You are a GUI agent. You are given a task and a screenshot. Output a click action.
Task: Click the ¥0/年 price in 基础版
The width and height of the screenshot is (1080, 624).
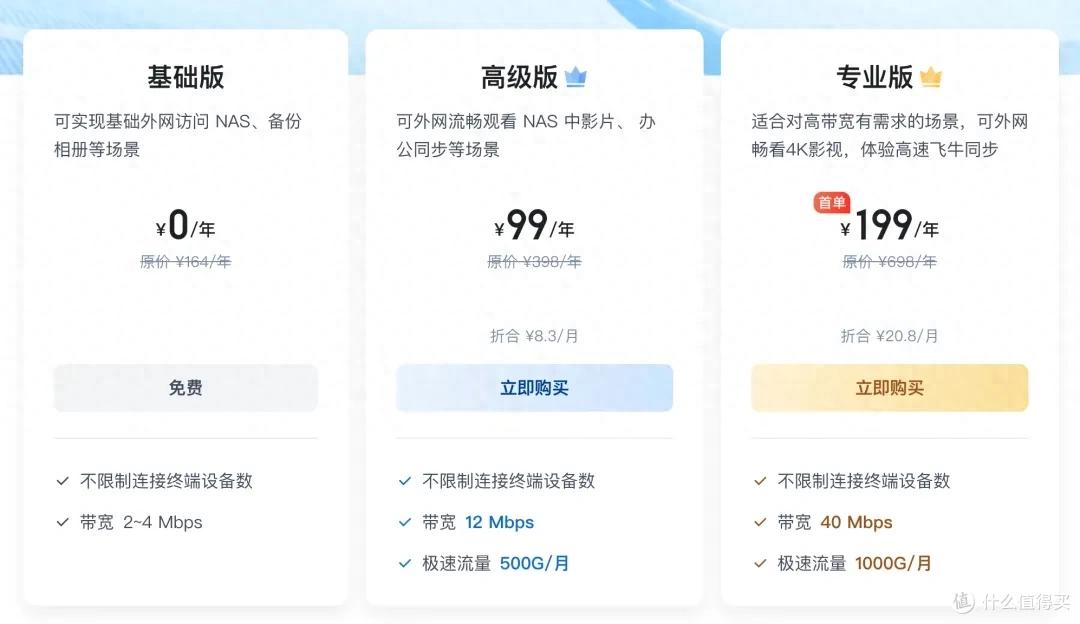[x=185, y=227]
